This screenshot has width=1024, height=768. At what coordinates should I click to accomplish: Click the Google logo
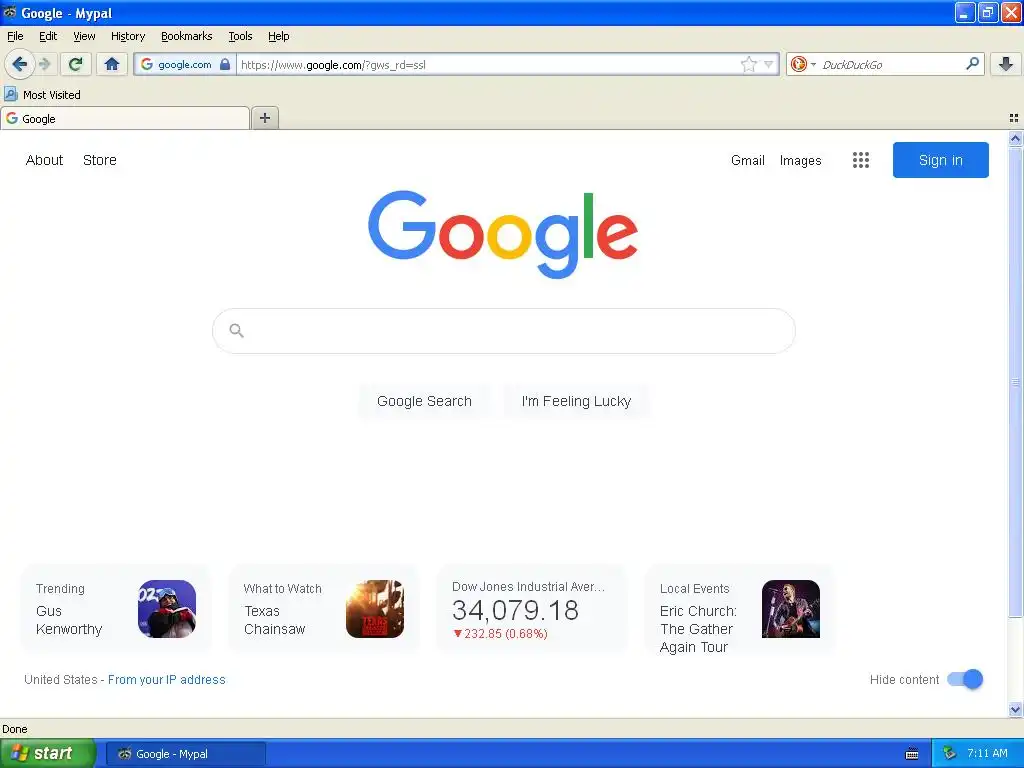(x=503, y=234)
